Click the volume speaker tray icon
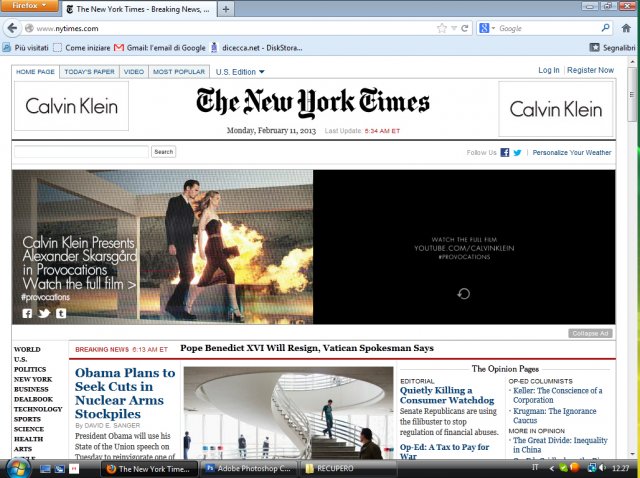The image size is (640, 478). (602, 468)
